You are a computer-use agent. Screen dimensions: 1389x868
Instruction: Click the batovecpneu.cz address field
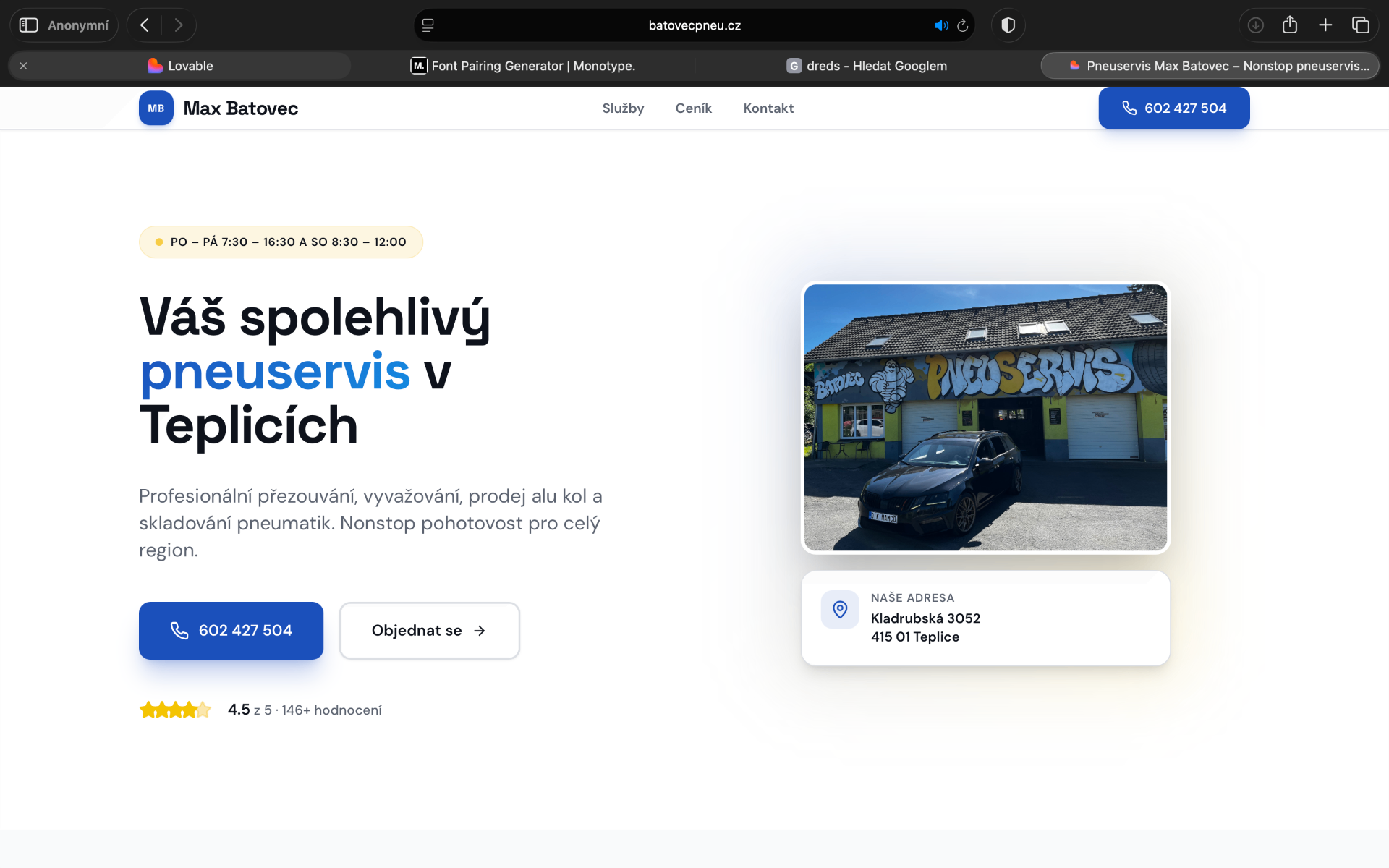[694, 25]
